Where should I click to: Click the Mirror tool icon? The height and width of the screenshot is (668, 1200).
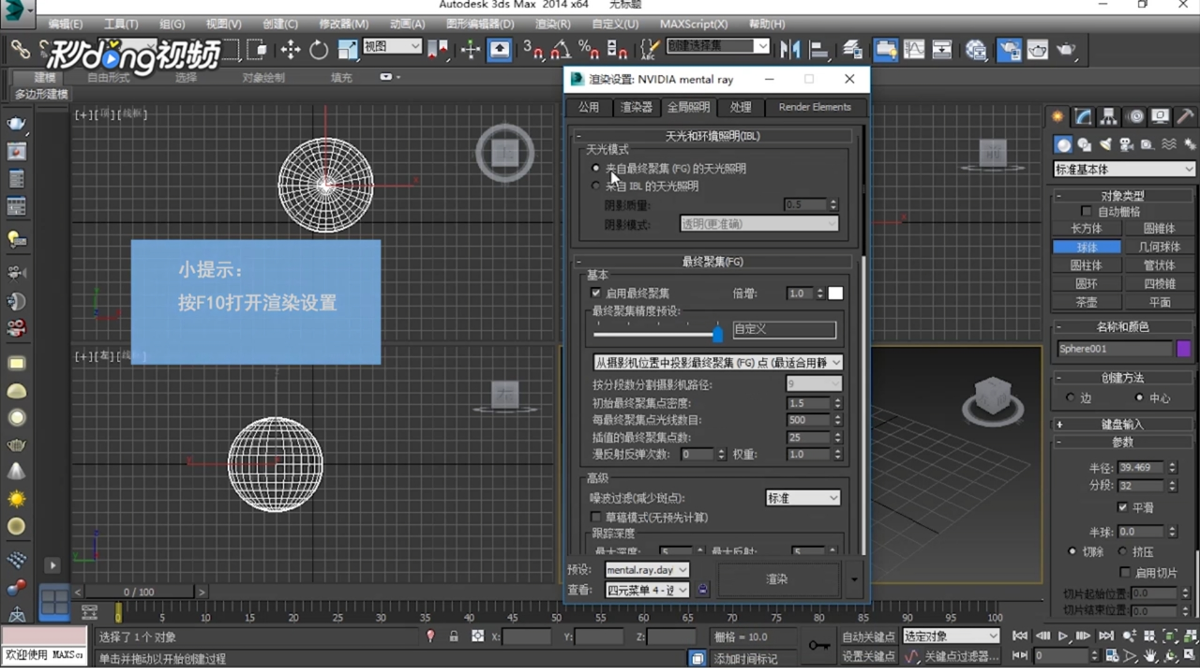pos(791,49)
